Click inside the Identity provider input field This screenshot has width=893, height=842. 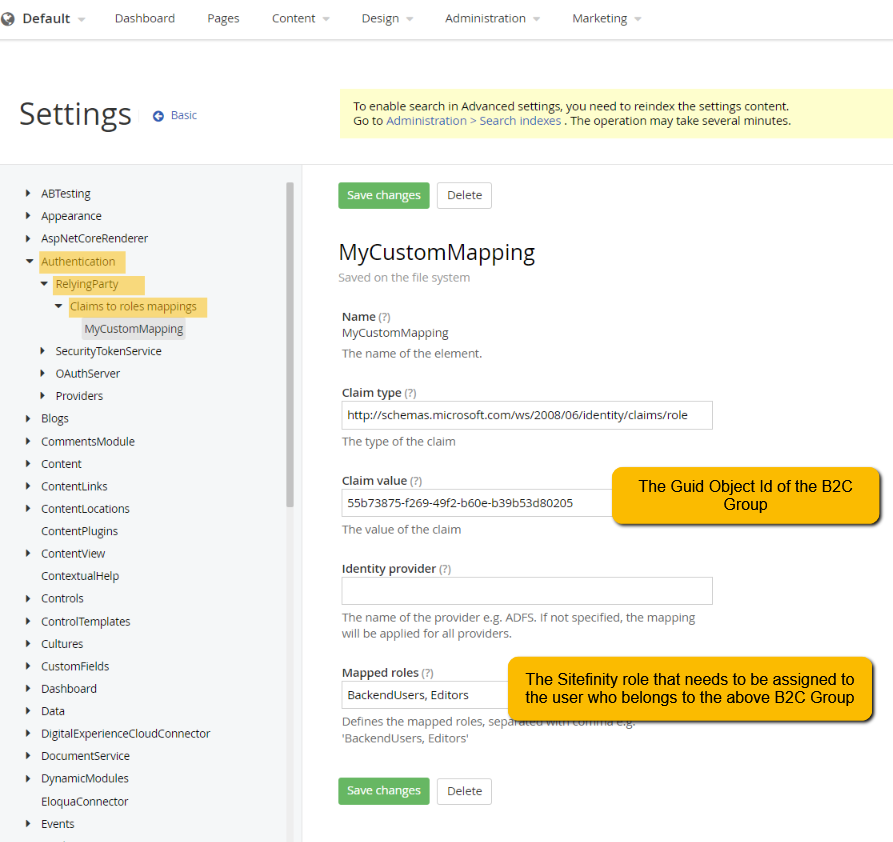coord(526,591)
